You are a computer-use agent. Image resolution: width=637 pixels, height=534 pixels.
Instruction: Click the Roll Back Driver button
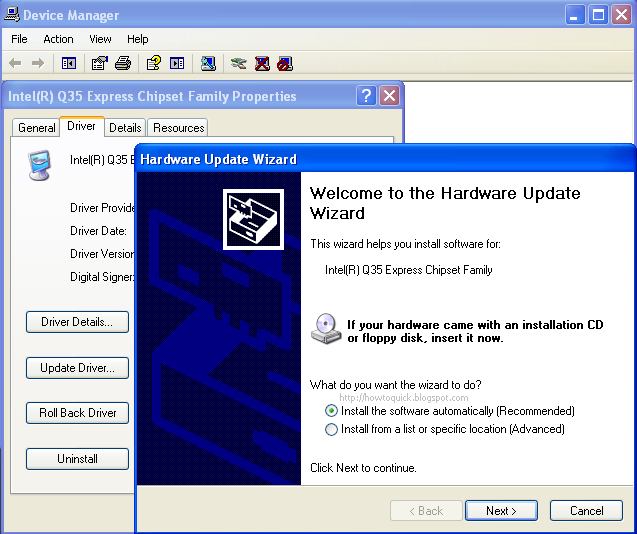[77, 413]
